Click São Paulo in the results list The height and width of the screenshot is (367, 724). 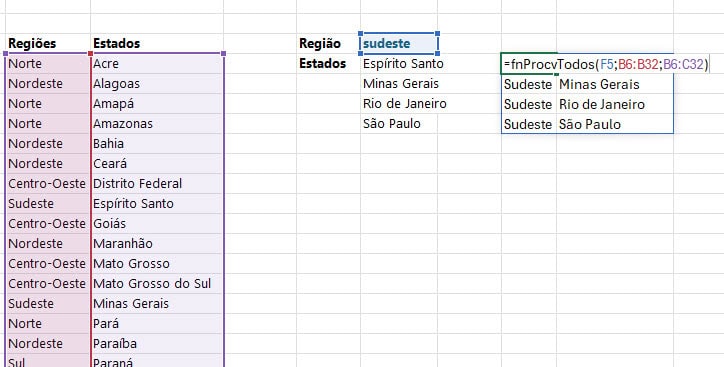[399, 123]
